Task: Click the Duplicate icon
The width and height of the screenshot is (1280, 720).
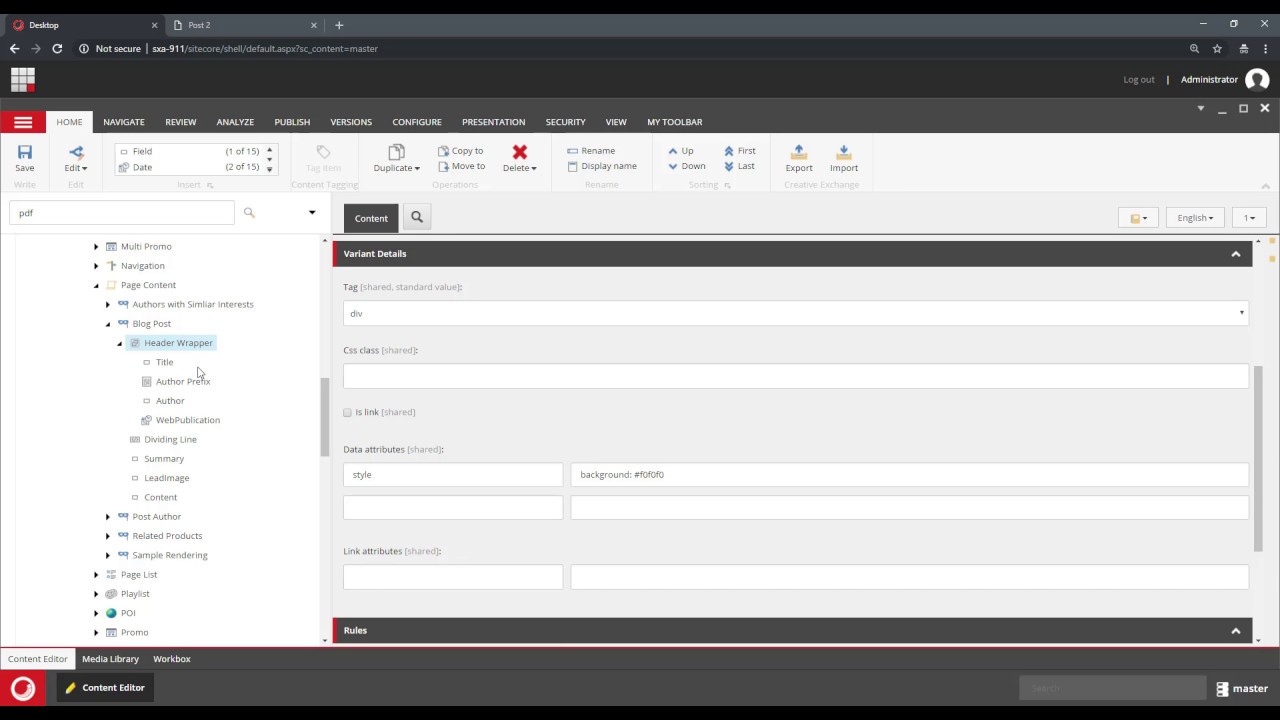Action: [x=396, y=152]
